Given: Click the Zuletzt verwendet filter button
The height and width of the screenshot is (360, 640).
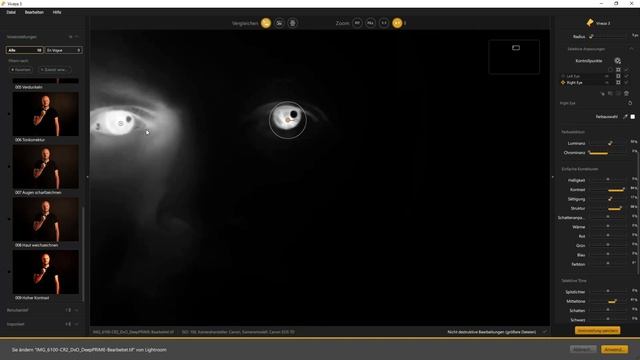Looking at the screenshot, I should 54,70.
